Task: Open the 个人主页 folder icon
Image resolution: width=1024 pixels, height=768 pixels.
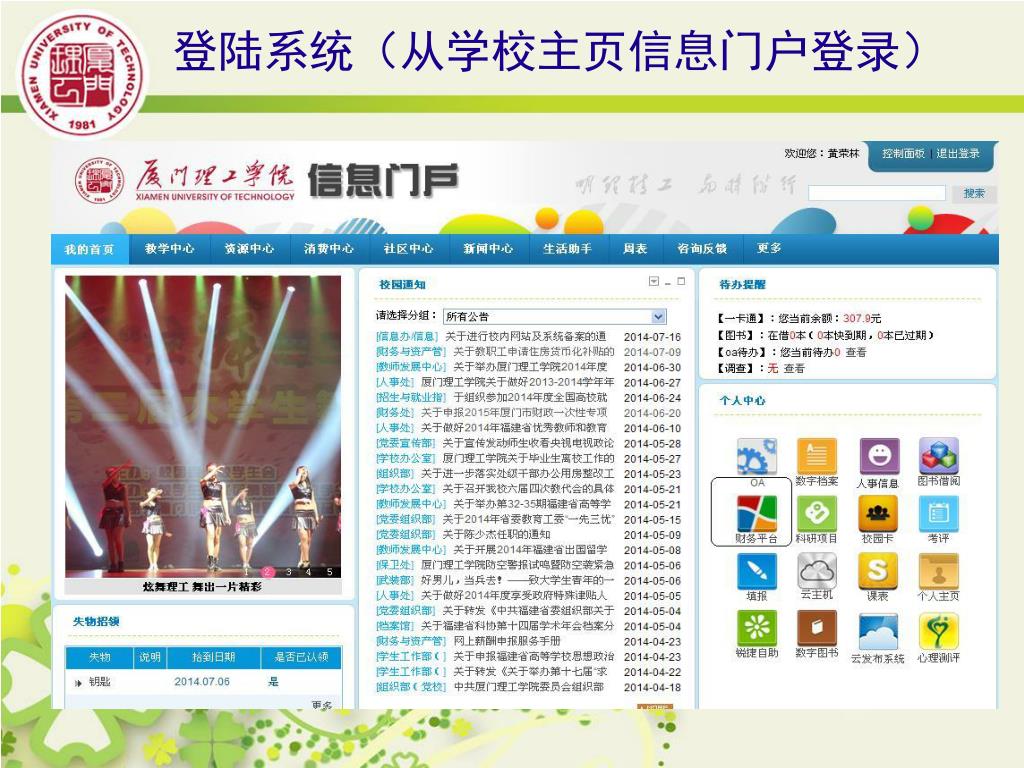Action: pyautogui.click(x=938, y=571)
